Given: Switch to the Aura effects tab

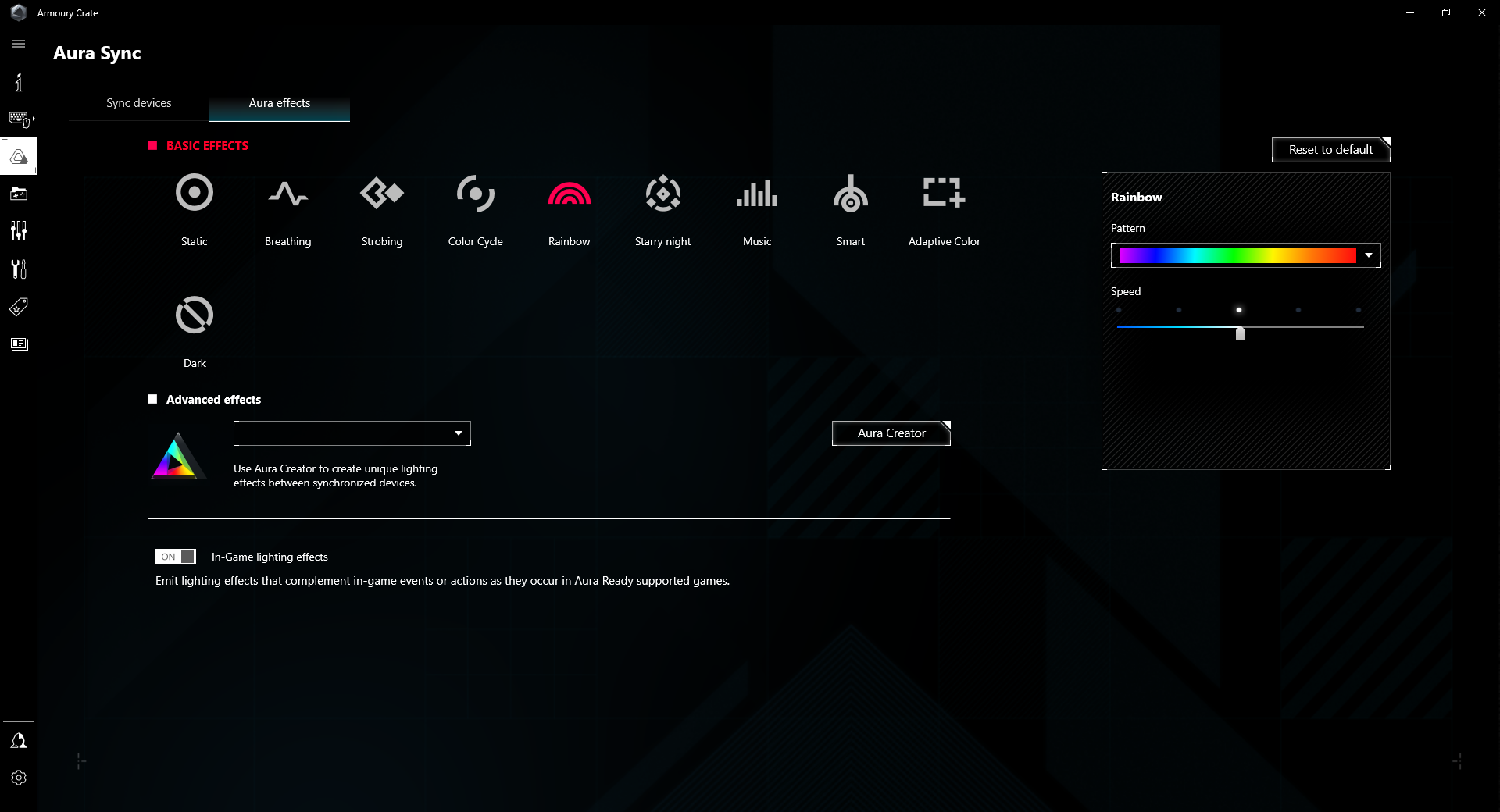Looking at the screenshot, I should 280,103.
